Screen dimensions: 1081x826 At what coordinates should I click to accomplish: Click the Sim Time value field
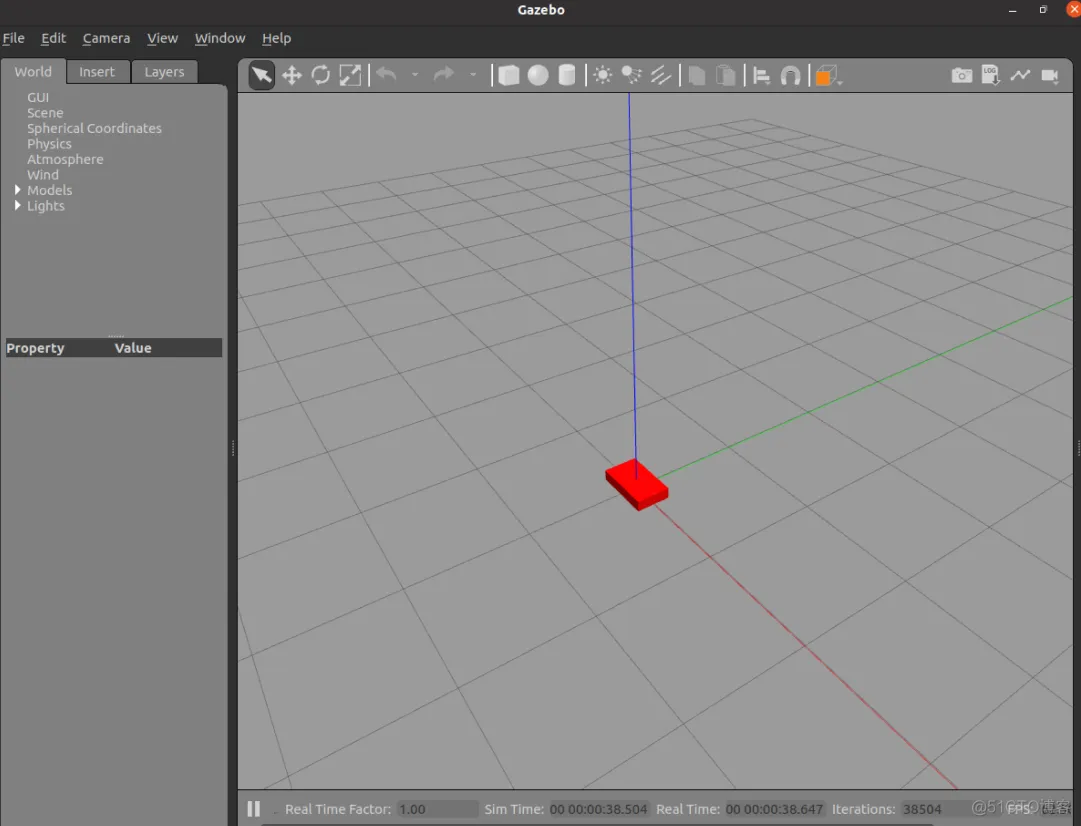pyautogui.click(x=598, y=809)
